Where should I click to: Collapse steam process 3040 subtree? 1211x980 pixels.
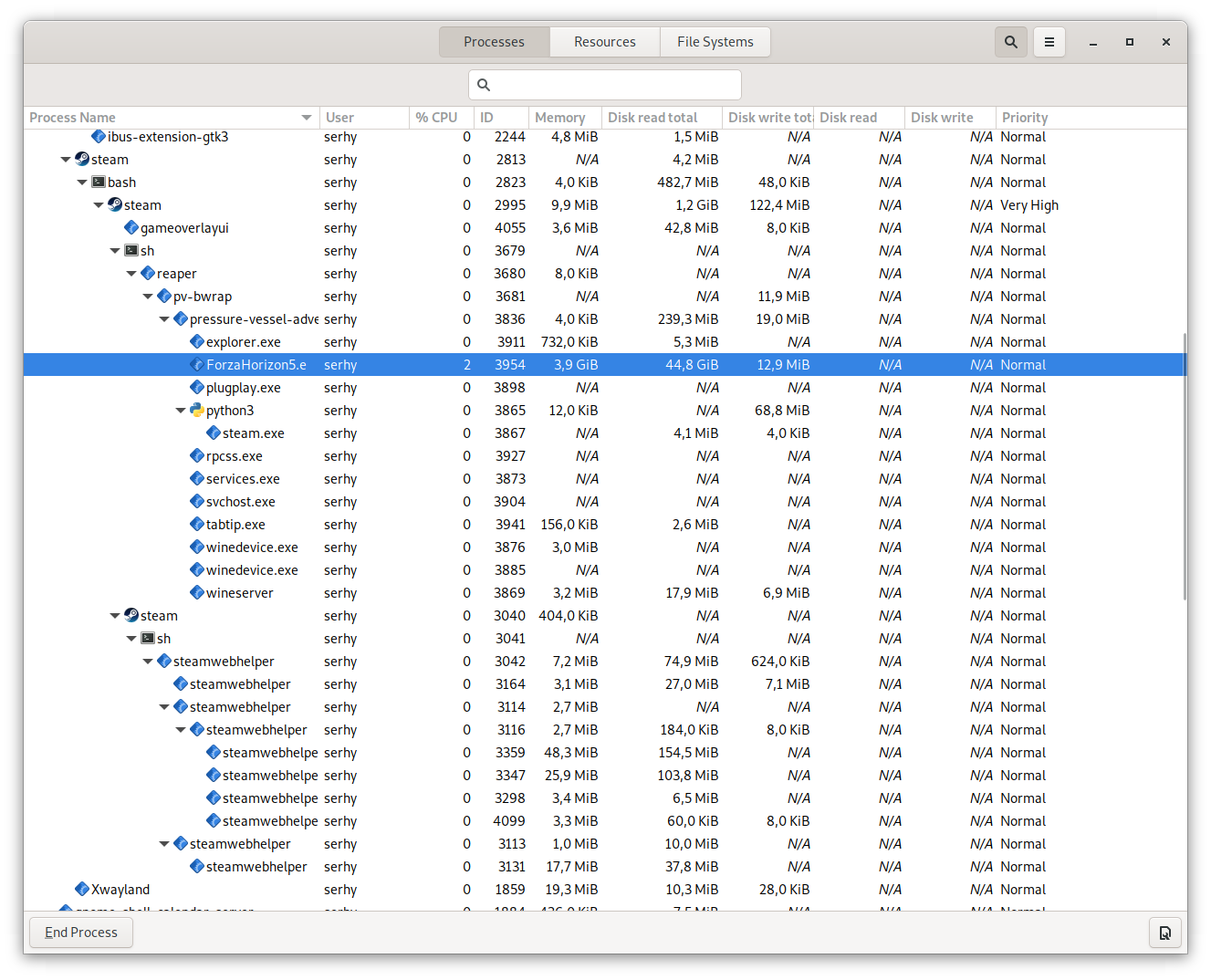[115, 616]
